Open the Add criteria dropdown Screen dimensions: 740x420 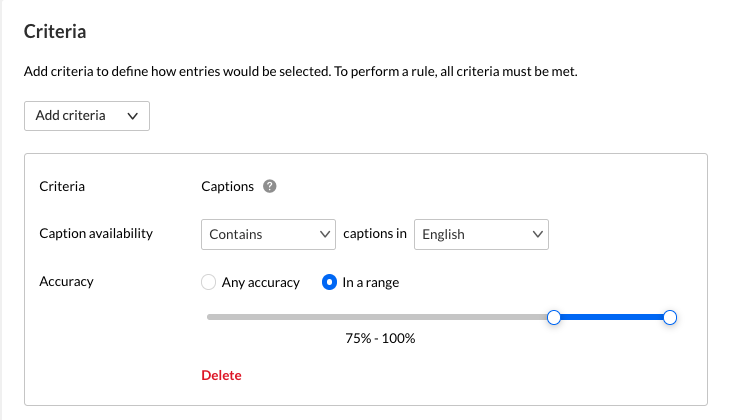coord(86,116)
